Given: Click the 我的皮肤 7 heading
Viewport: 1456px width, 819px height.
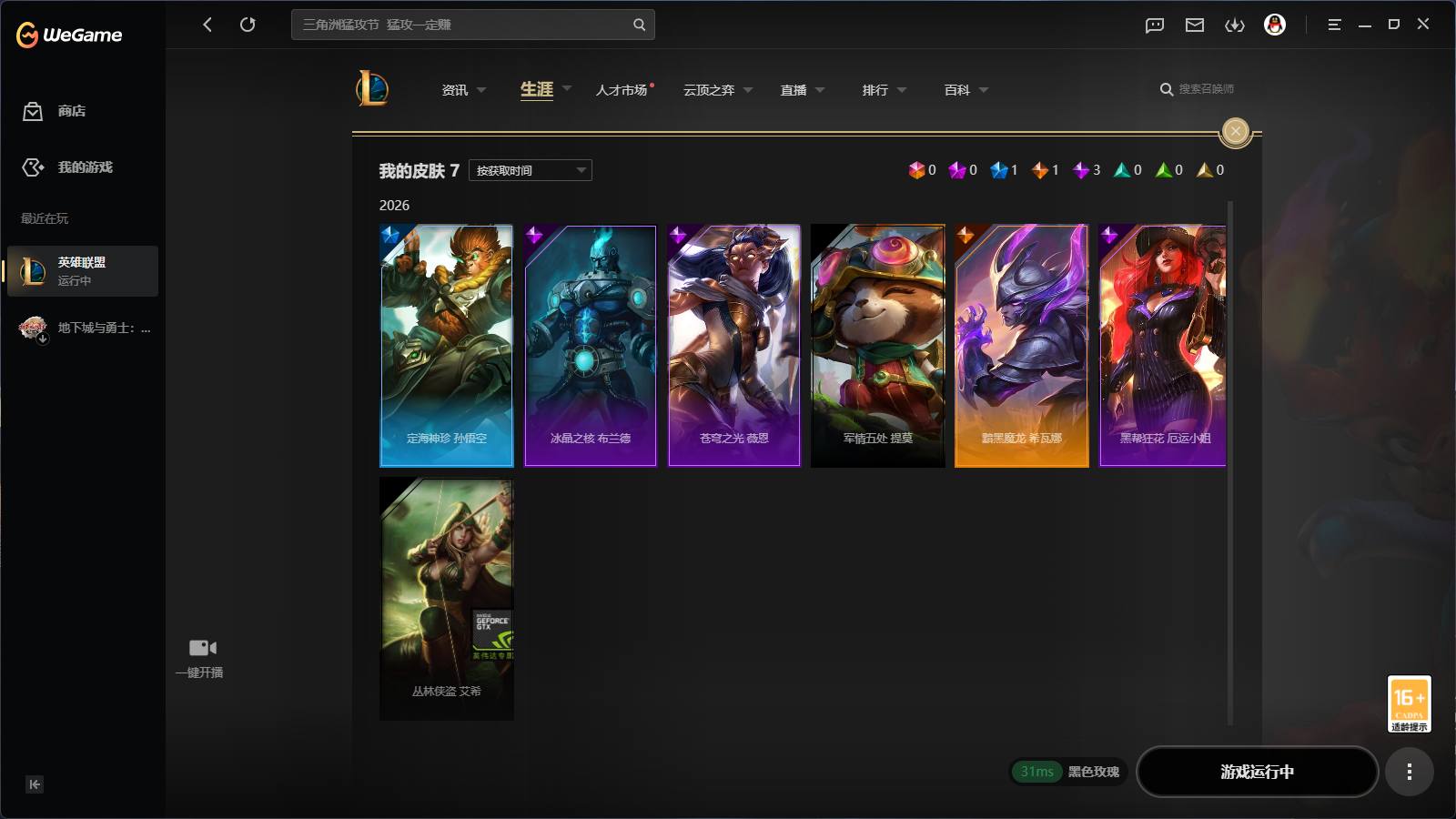Looking at the screenshot, I should (x=420, y=171).
